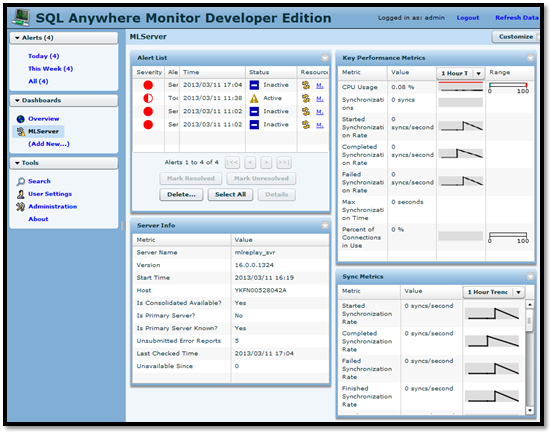Select the alert row with time 11:38
The image size is (552, 435).
[231, 98]
